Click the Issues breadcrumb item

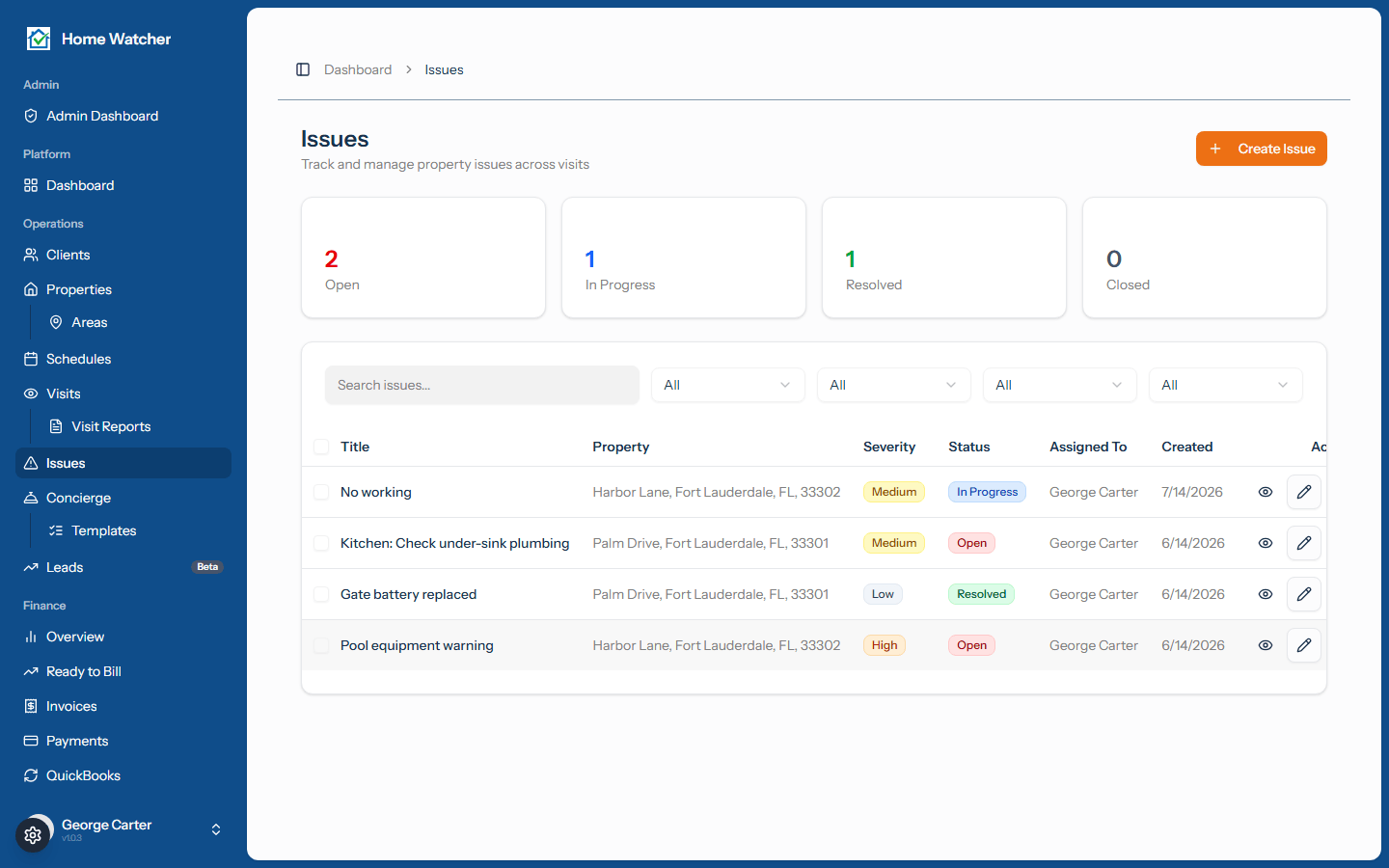[x=444, y=69]
